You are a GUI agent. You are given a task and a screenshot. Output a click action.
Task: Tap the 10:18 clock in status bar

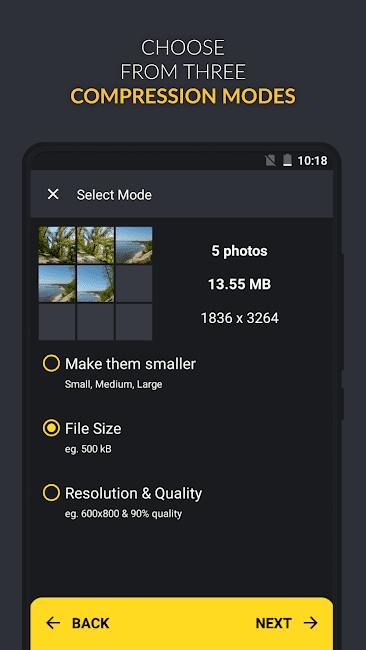pos(313,161)
